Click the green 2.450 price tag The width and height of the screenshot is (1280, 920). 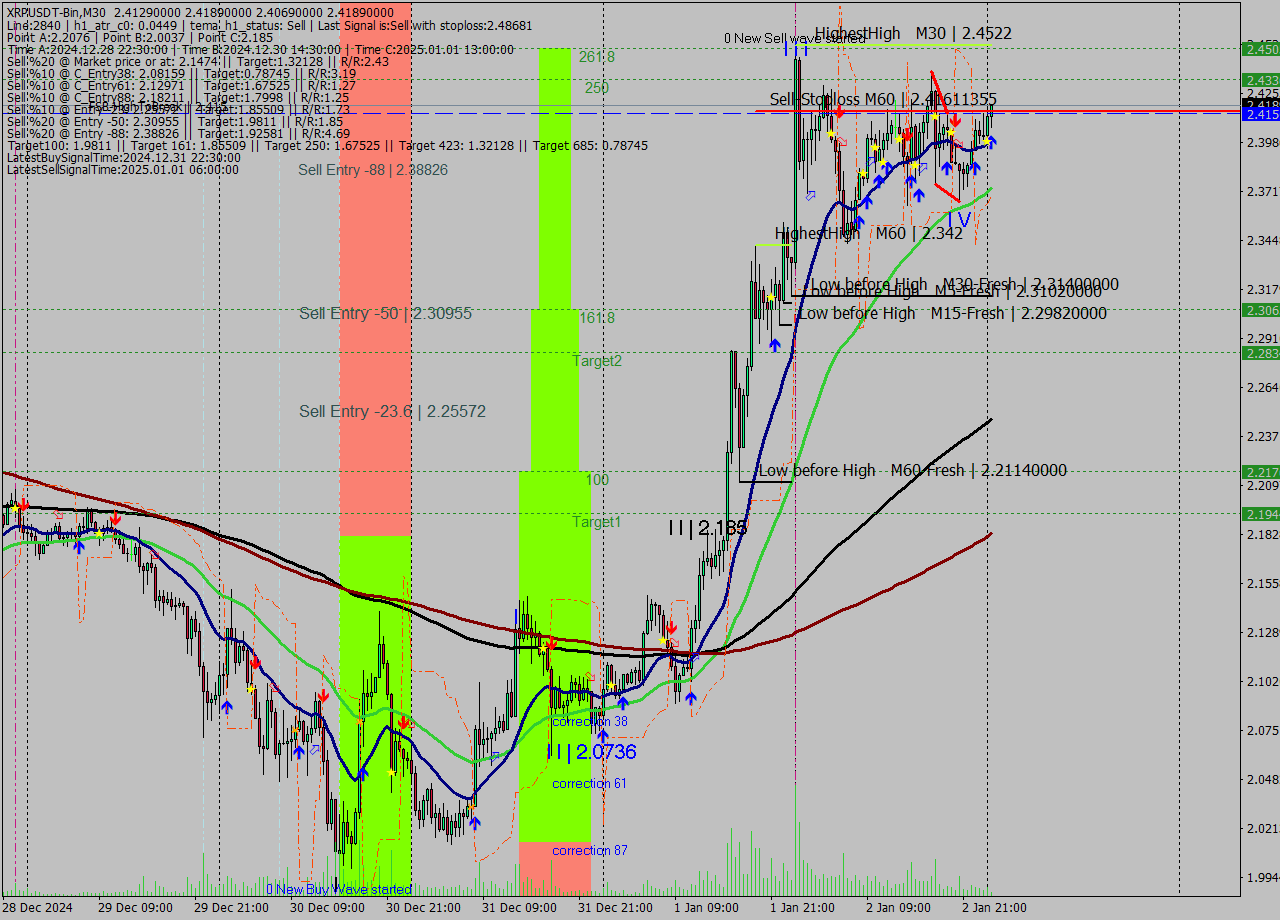(1260, 48)
